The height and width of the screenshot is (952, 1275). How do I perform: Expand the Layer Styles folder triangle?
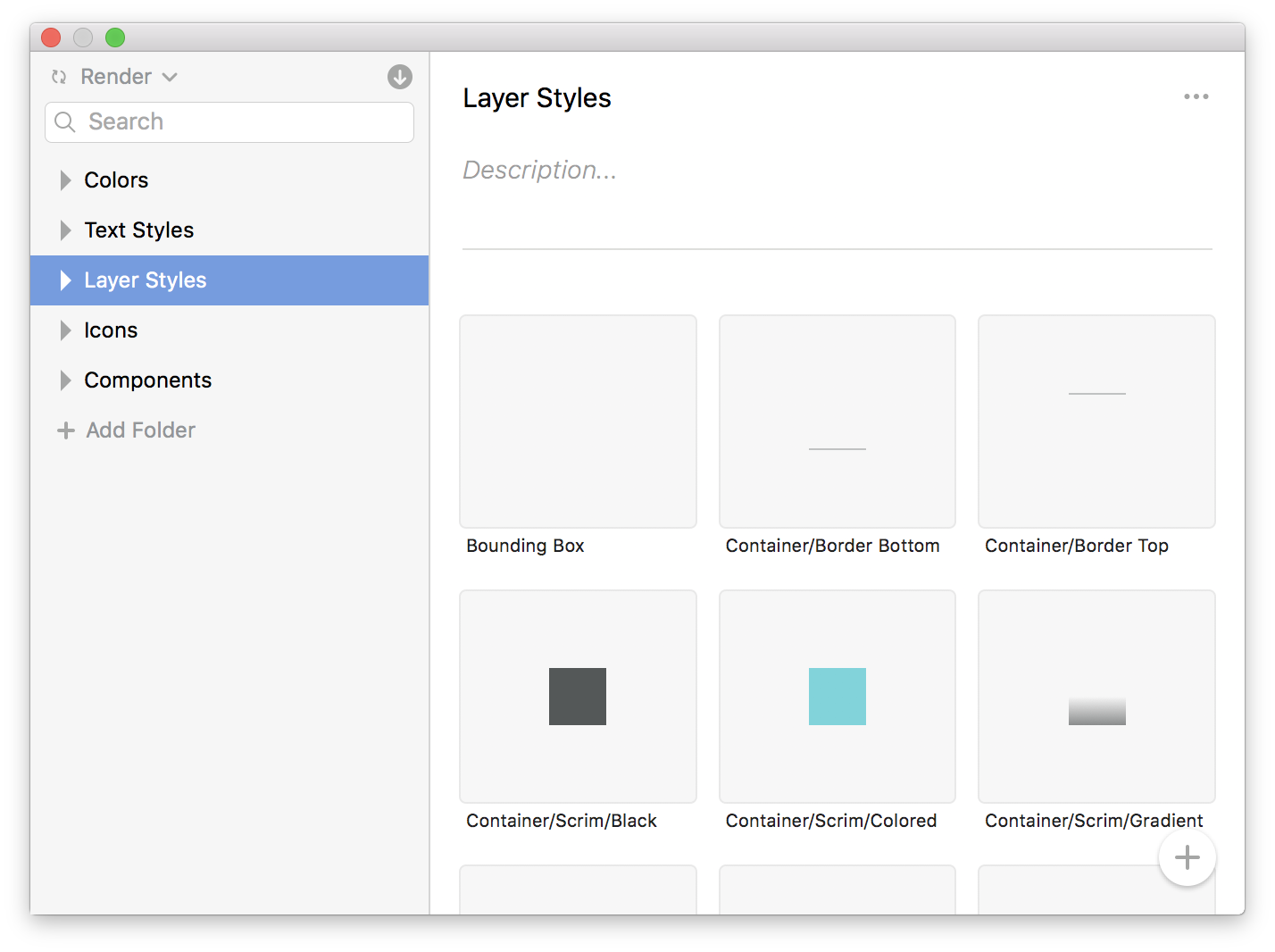point(65,280)
